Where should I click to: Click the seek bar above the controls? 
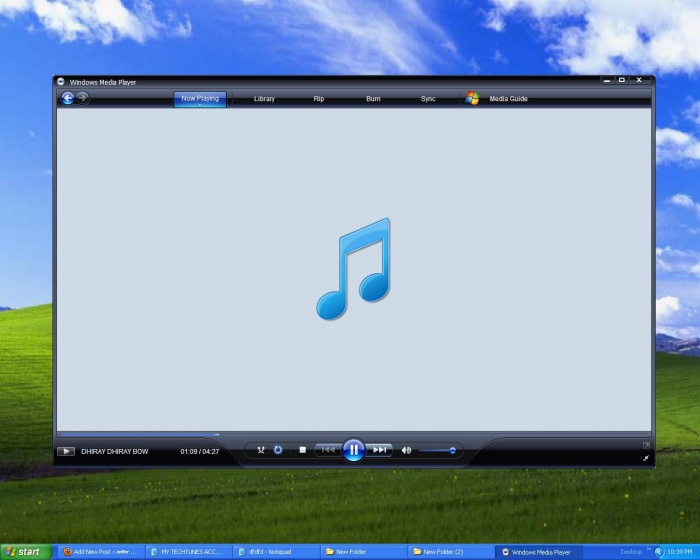tap(354, 434)
